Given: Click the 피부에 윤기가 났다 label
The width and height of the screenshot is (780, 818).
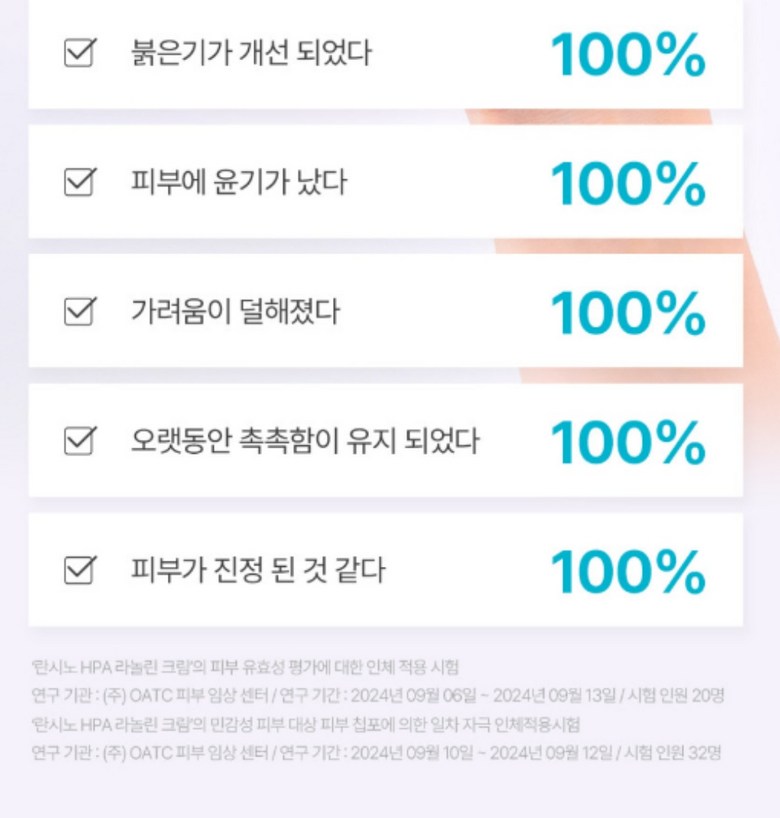Looking at the screenshot, I should pos(239,183).
